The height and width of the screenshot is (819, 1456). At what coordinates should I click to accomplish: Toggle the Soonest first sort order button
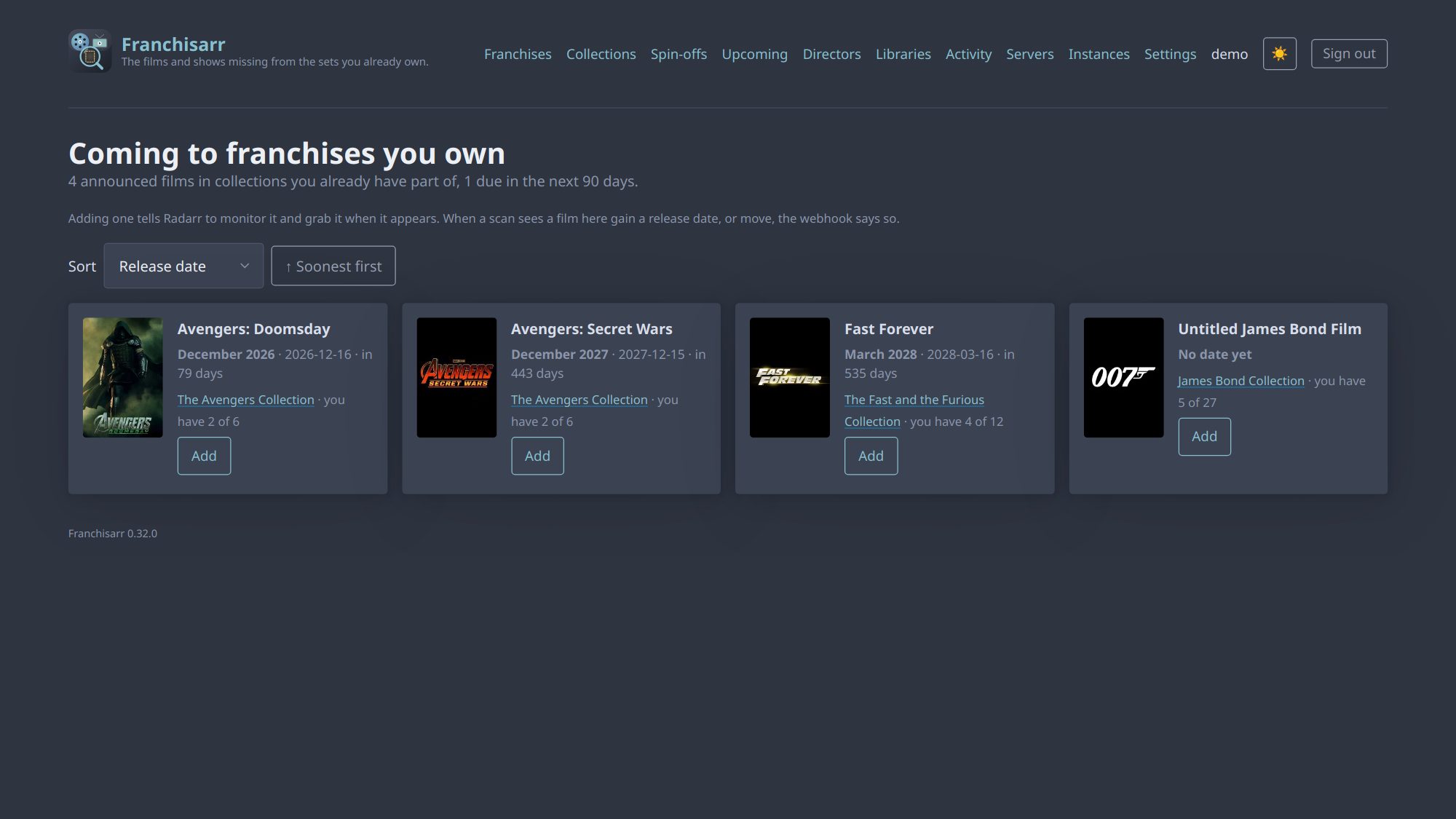point(333,266)
